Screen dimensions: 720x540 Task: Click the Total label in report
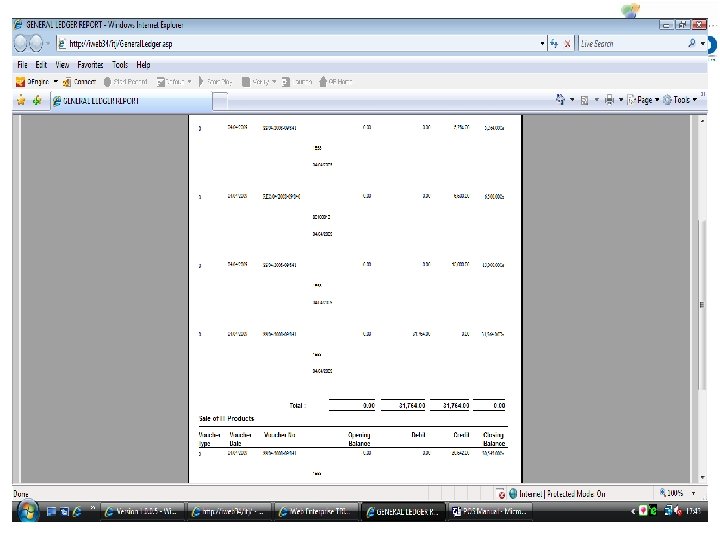coord(297,405)
